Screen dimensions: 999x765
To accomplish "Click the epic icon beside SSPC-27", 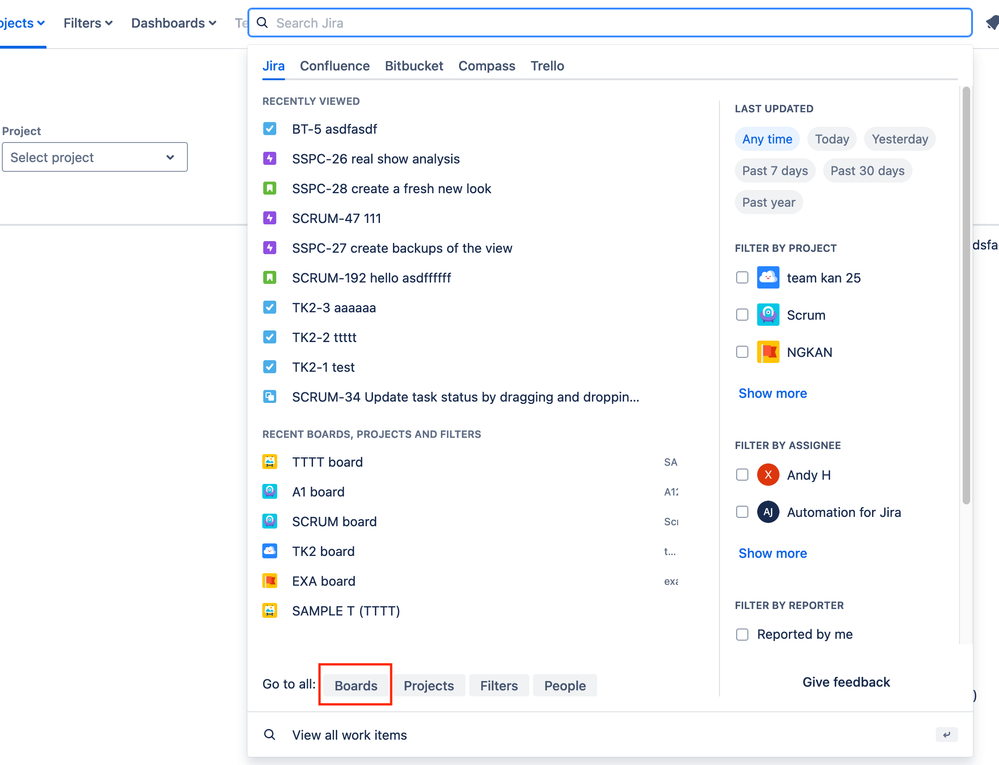I will point(270,248).
